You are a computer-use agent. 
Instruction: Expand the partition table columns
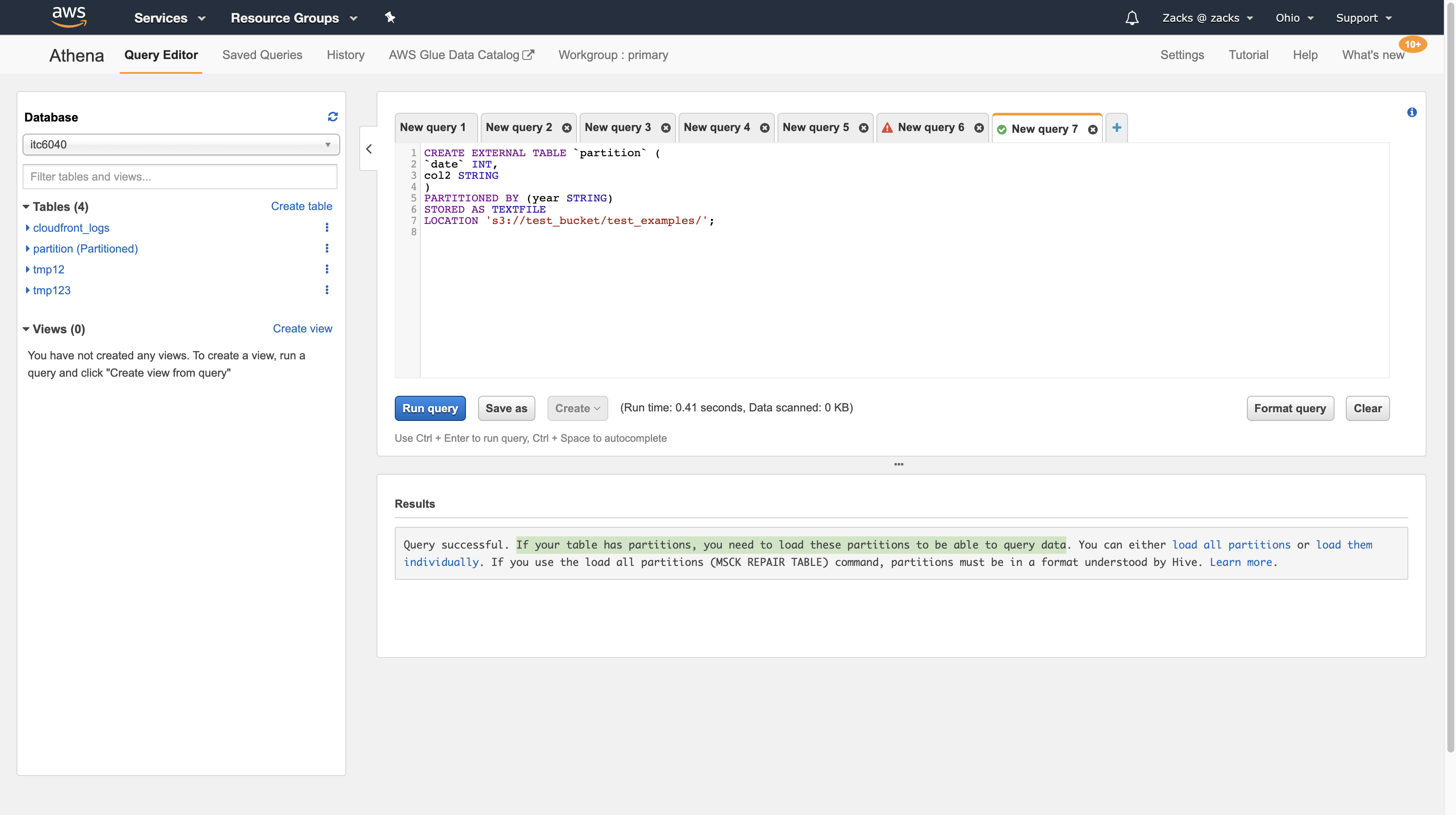point(27,249)
